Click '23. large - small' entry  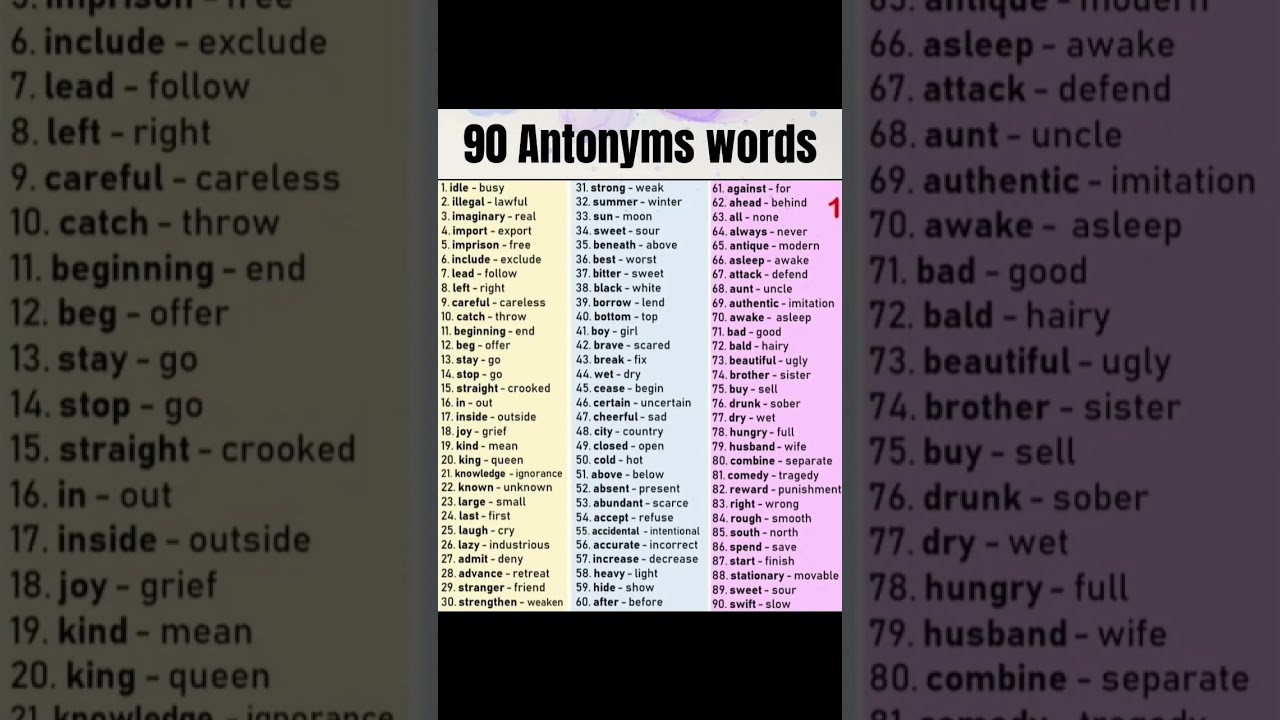[483, 502]
